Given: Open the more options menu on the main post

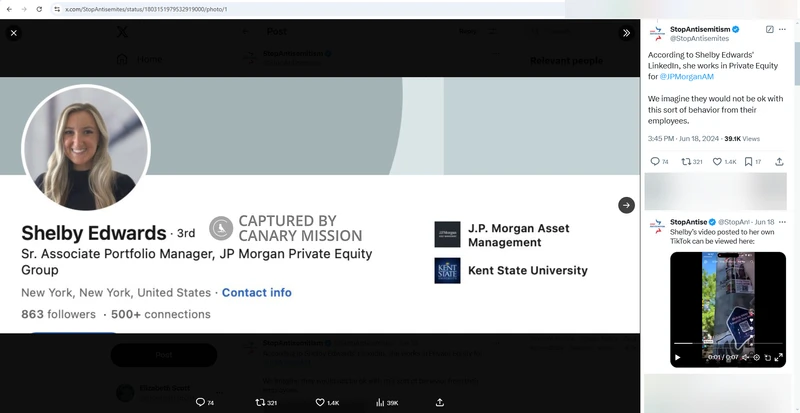Looking at the screenshot, I should pyautogui.click(x=782, y=30).
